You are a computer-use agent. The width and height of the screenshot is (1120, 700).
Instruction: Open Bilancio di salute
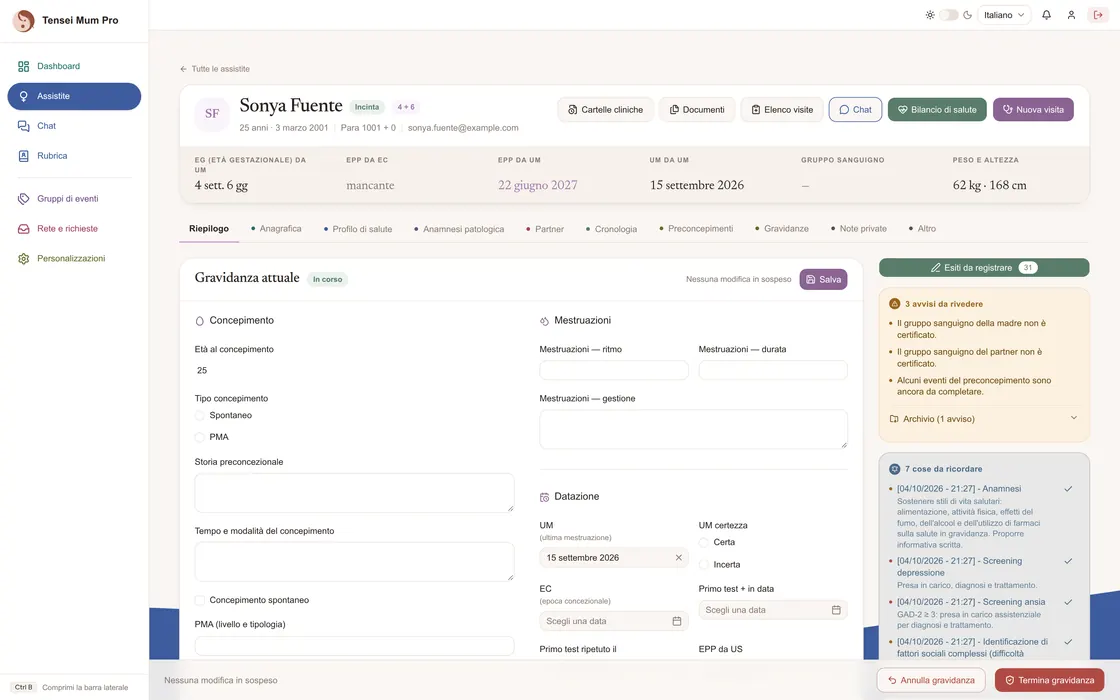pyautogui.click(x=937, y=110)
